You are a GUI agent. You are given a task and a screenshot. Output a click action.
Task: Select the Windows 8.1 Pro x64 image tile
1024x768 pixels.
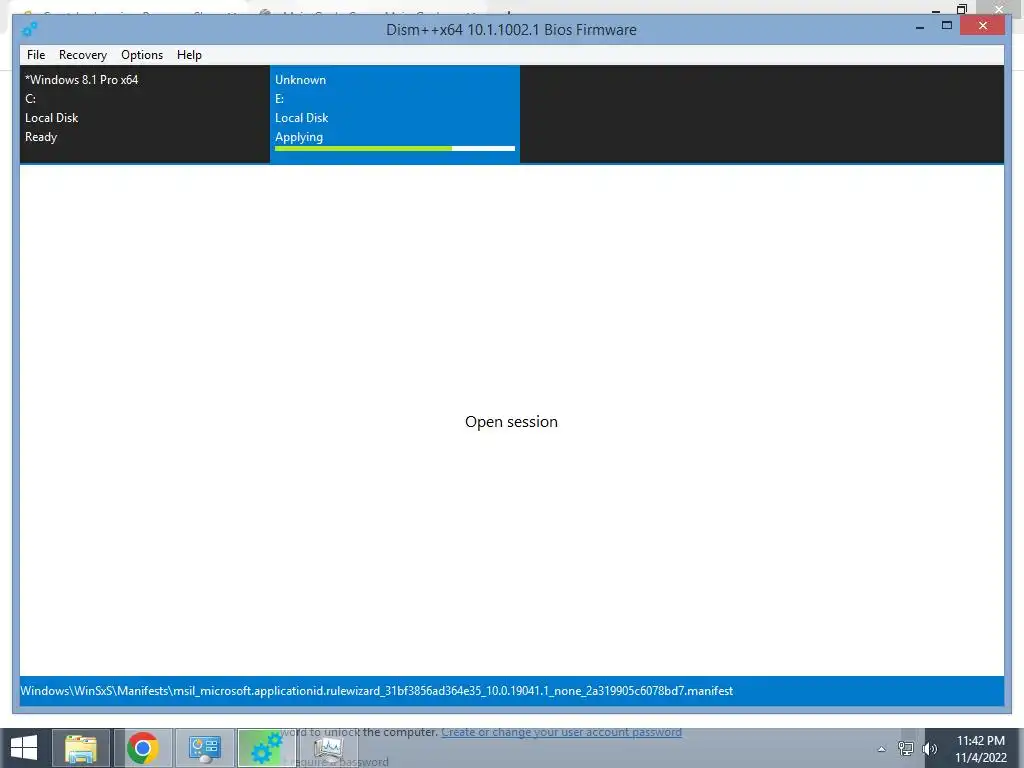click(x=144, y=114)
